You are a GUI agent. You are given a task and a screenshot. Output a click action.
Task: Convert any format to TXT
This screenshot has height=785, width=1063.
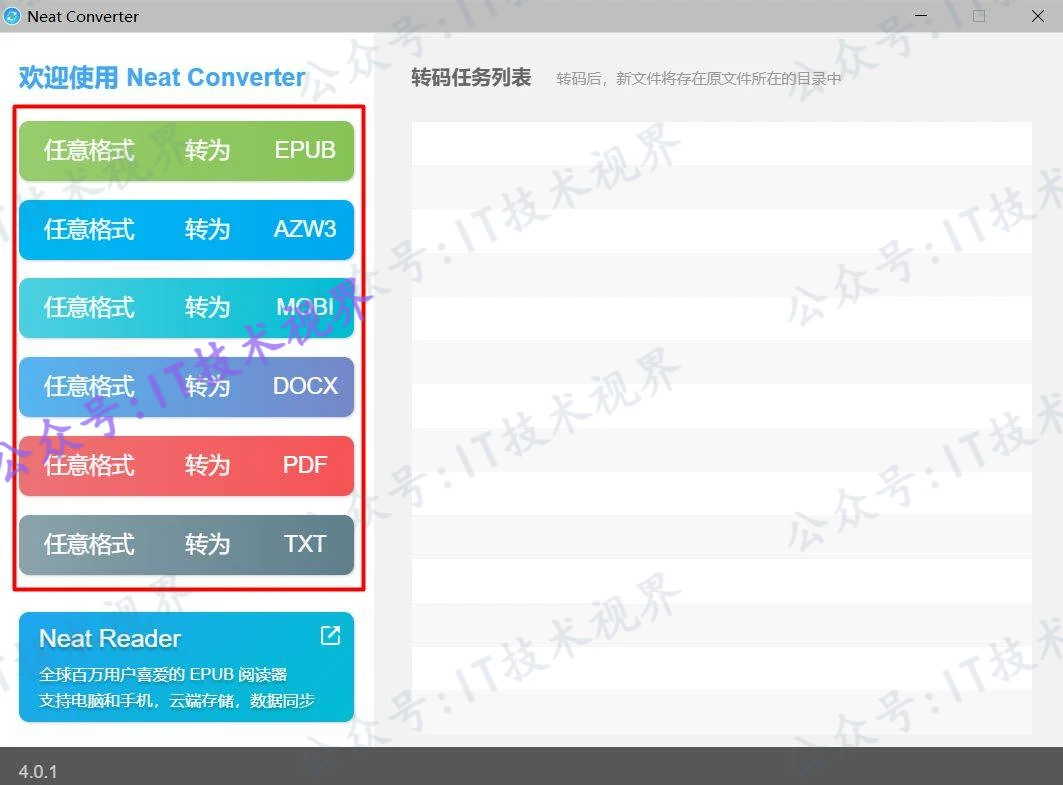pos(186,544)
